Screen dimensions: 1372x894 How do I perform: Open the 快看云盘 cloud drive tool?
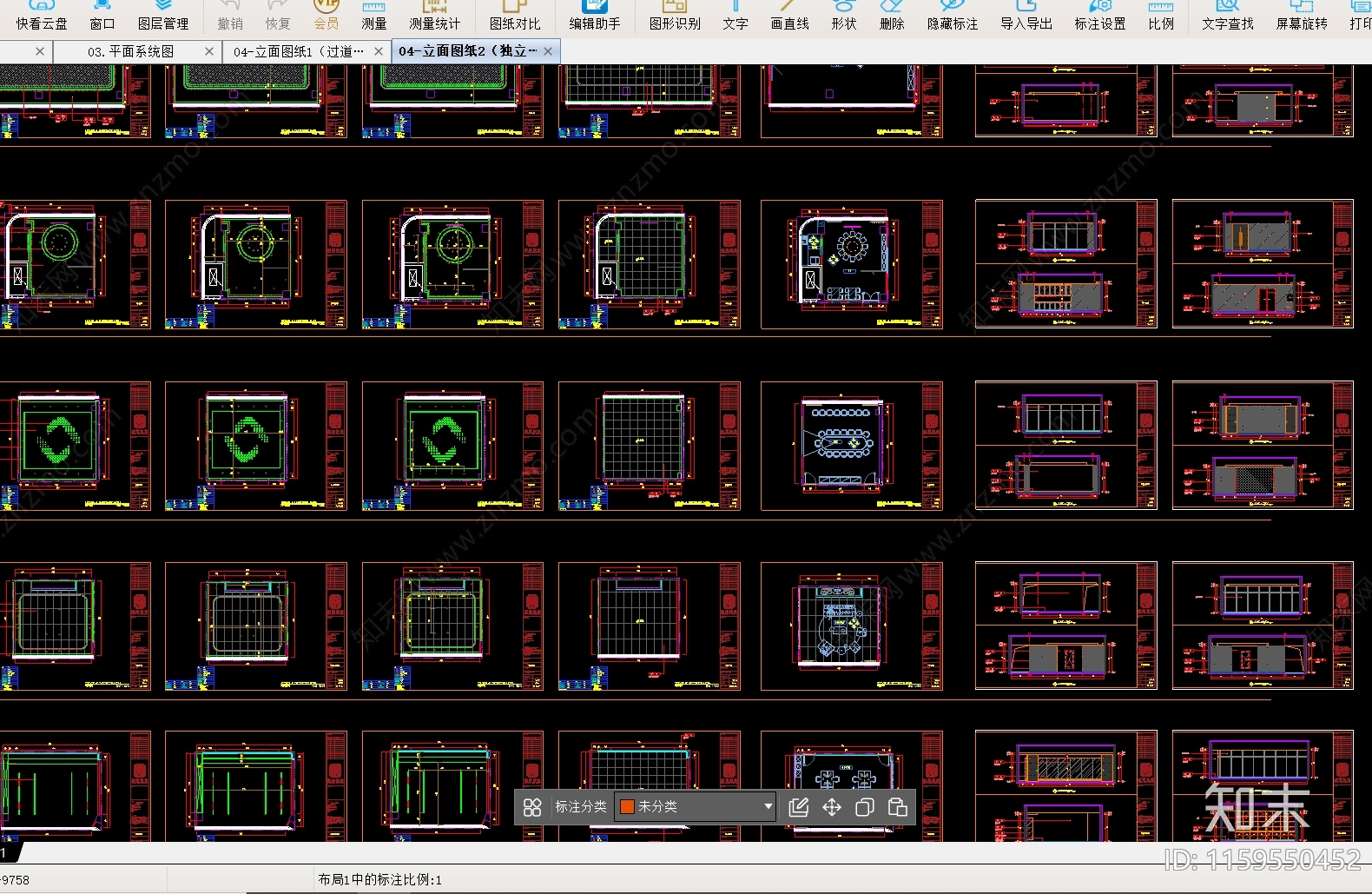(x=41, y=16)
